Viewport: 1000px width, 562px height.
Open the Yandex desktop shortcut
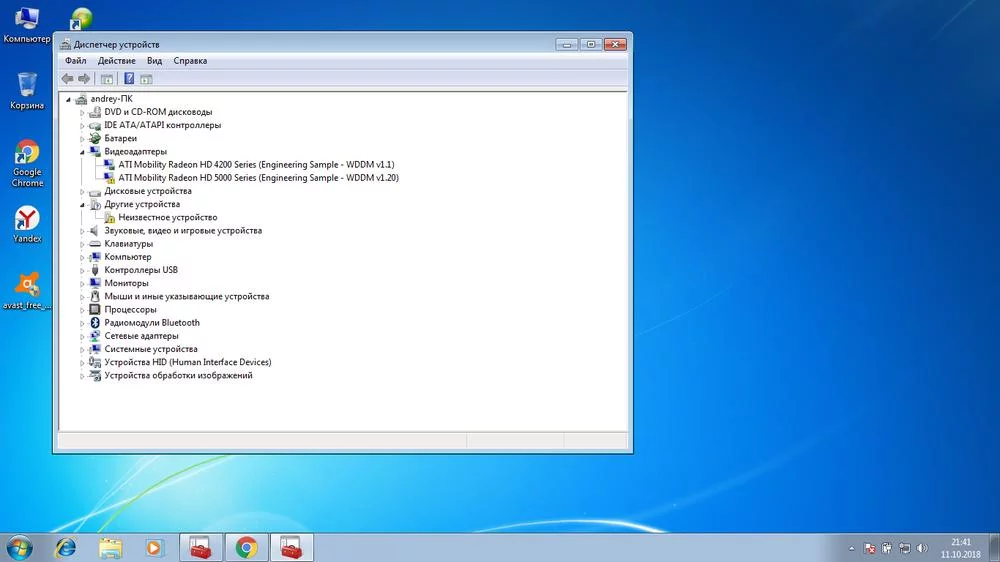pos(27,225)
